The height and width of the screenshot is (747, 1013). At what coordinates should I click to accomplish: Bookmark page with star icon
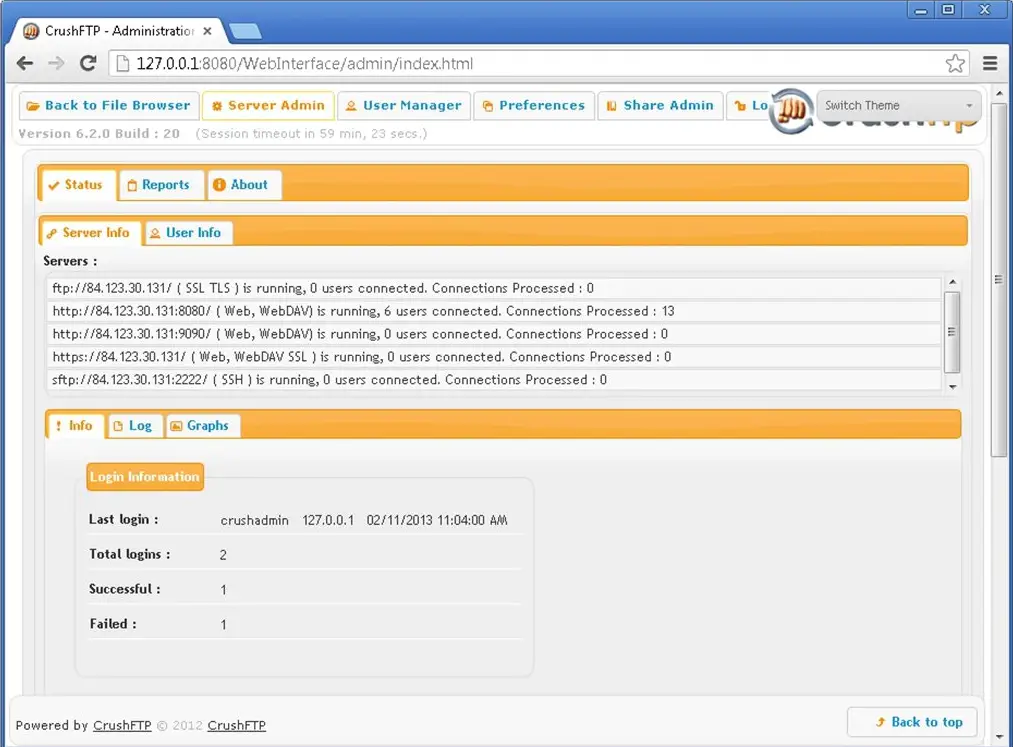(955, 63)
